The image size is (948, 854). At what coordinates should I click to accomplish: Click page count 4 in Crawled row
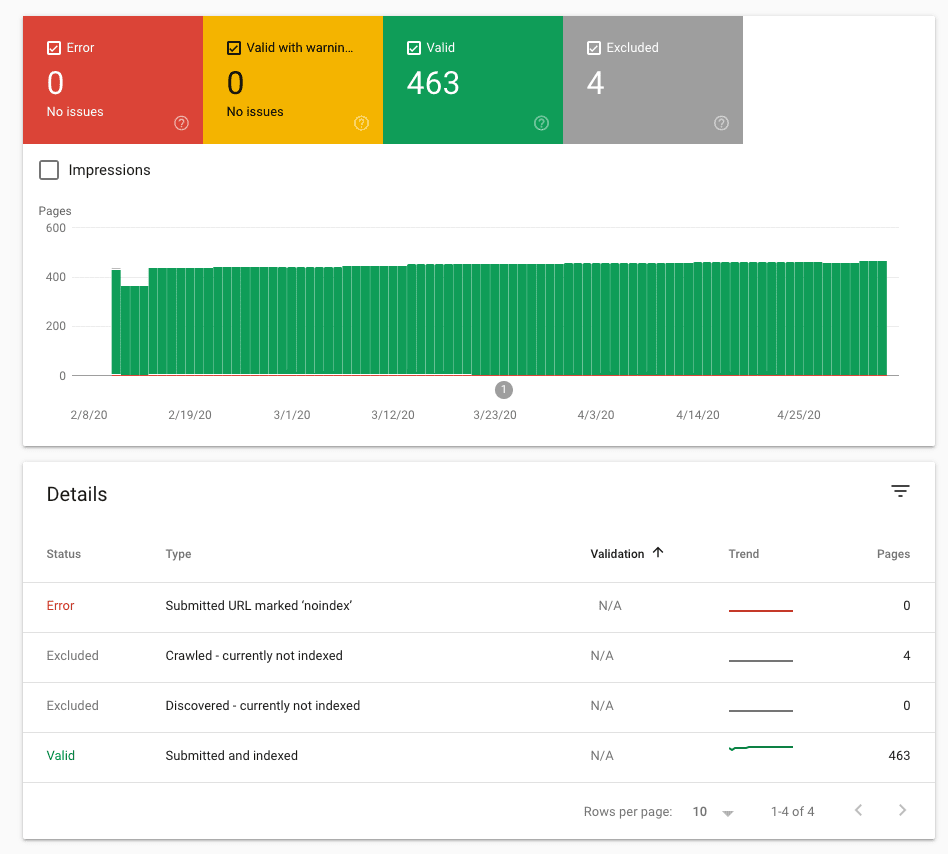pos(906,656)
